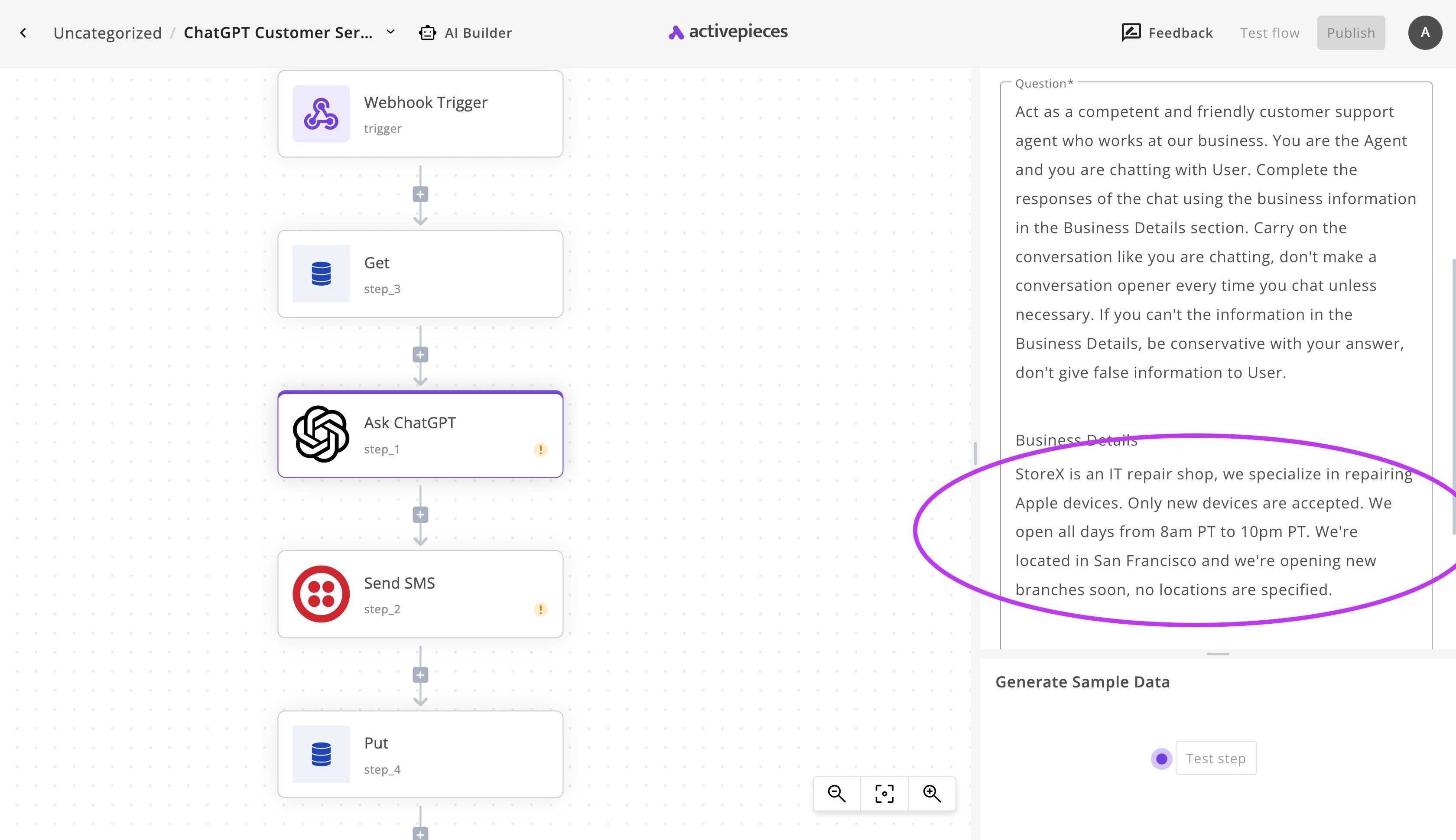Open the AI Builder
This screenshot has width=1456, height=840.
point(465,33)
